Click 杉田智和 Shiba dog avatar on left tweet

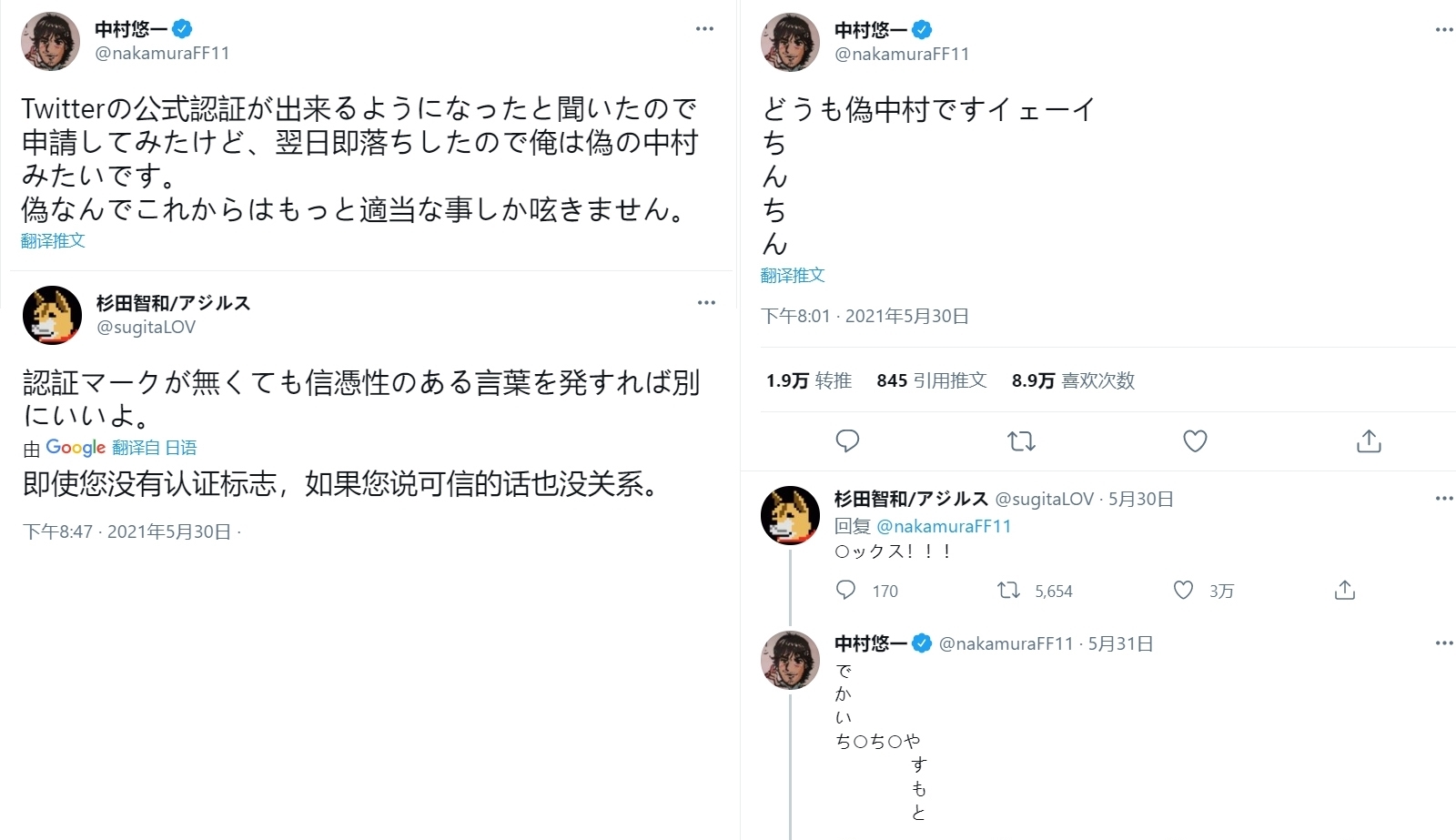52,315
